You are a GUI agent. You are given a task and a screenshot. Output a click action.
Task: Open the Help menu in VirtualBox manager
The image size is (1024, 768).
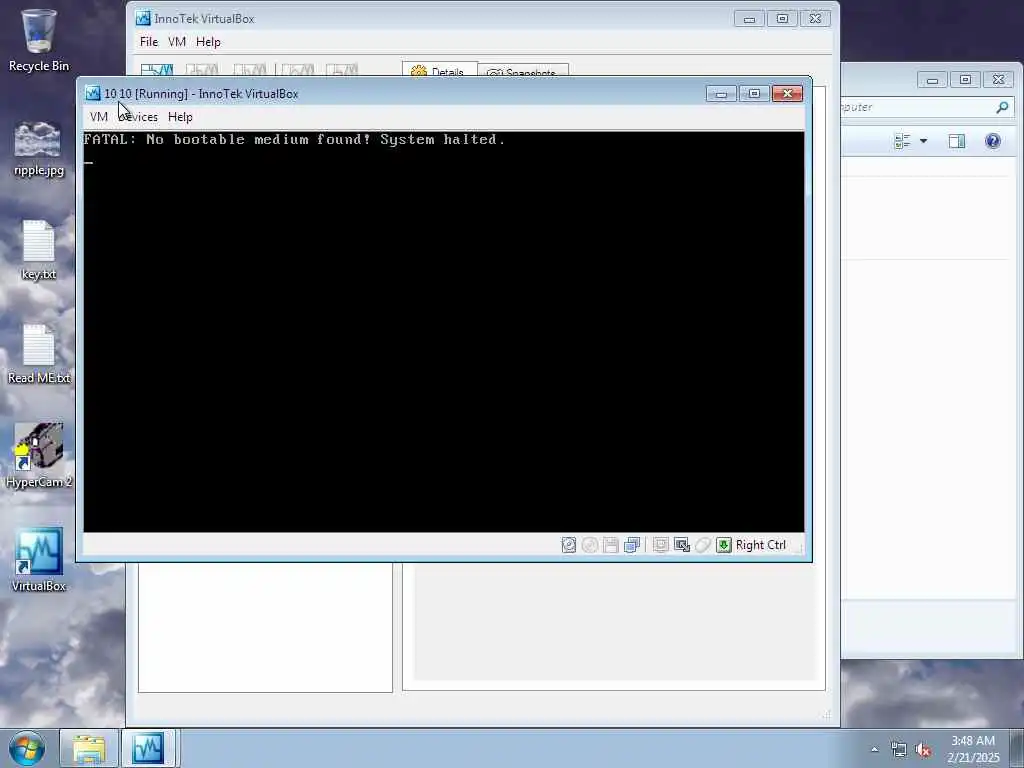[208, 42]
